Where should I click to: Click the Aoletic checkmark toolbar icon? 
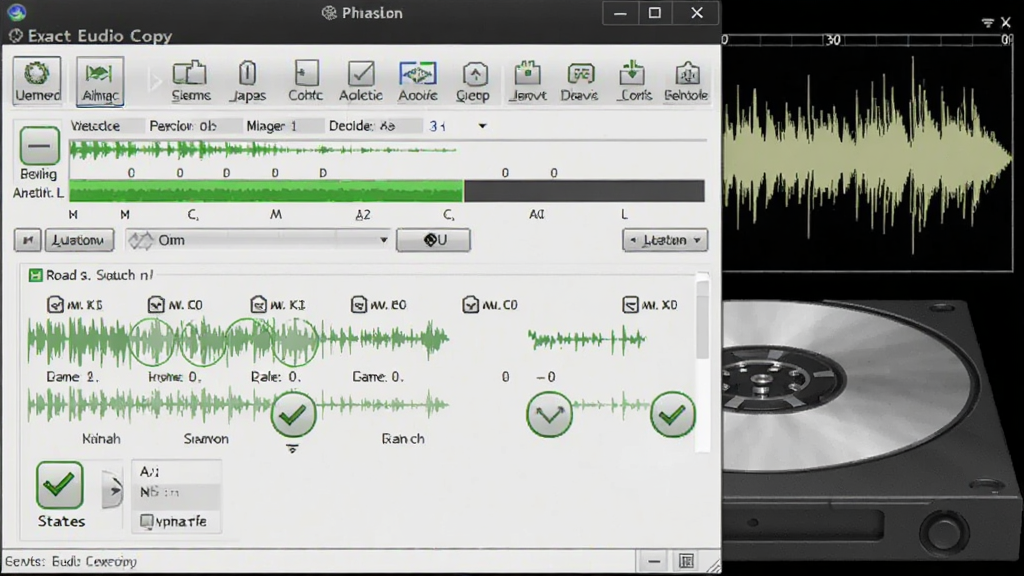pyautogui.click(x=360, y=81)
